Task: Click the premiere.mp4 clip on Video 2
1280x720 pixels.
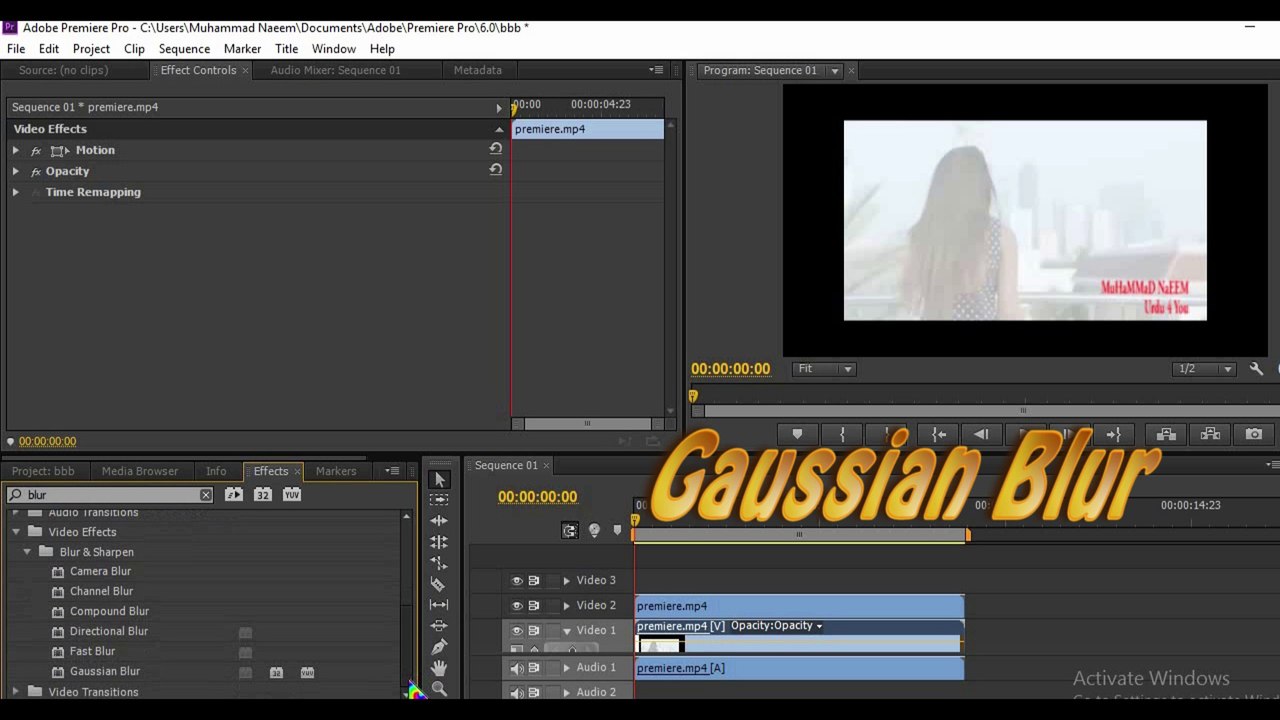Action: coord(798,606)
